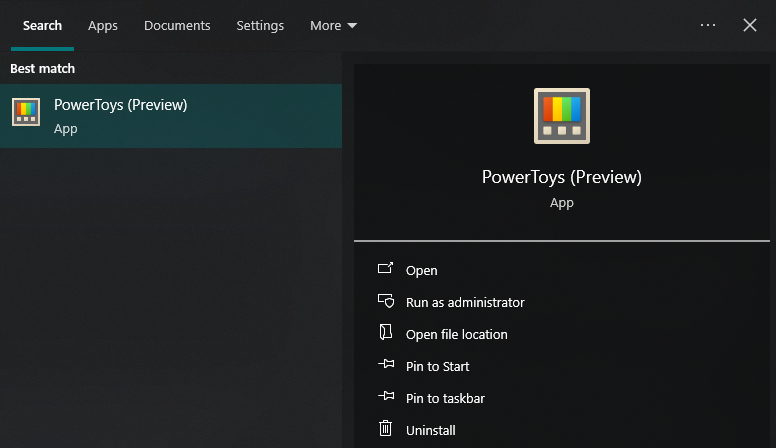Click the PowerToys (Preview) title in details pane
The width and height of the screenshot is (776, 448).
click(562, 177)
